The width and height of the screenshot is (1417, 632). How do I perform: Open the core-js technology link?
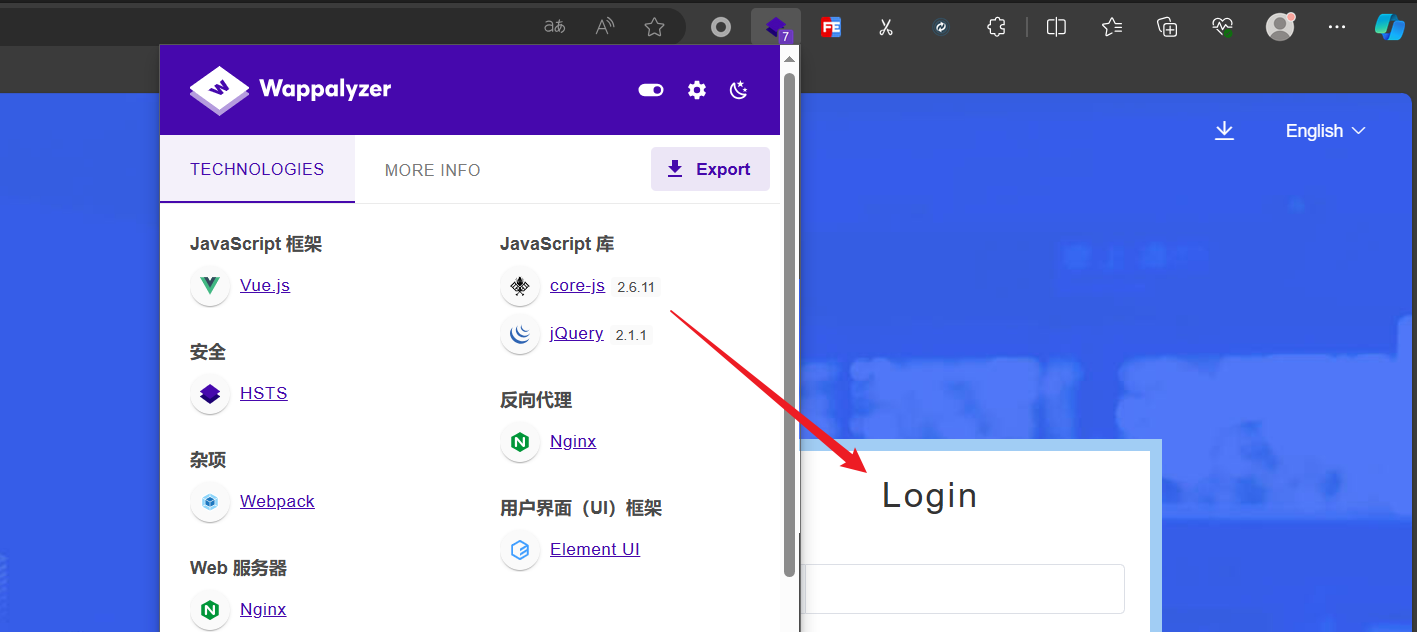(x=577, y=285)
